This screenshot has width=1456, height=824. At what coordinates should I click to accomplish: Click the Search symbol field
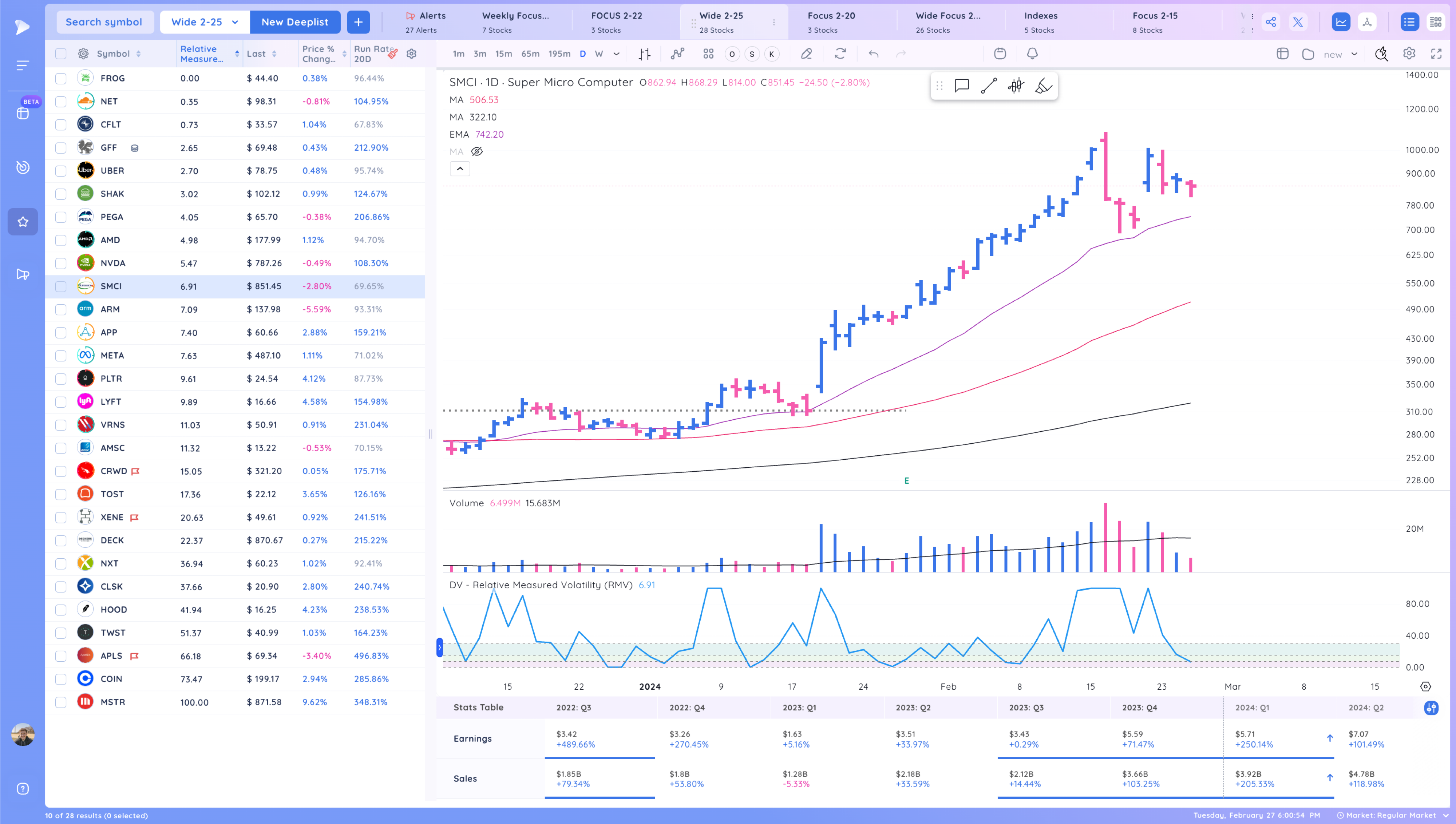105,22
